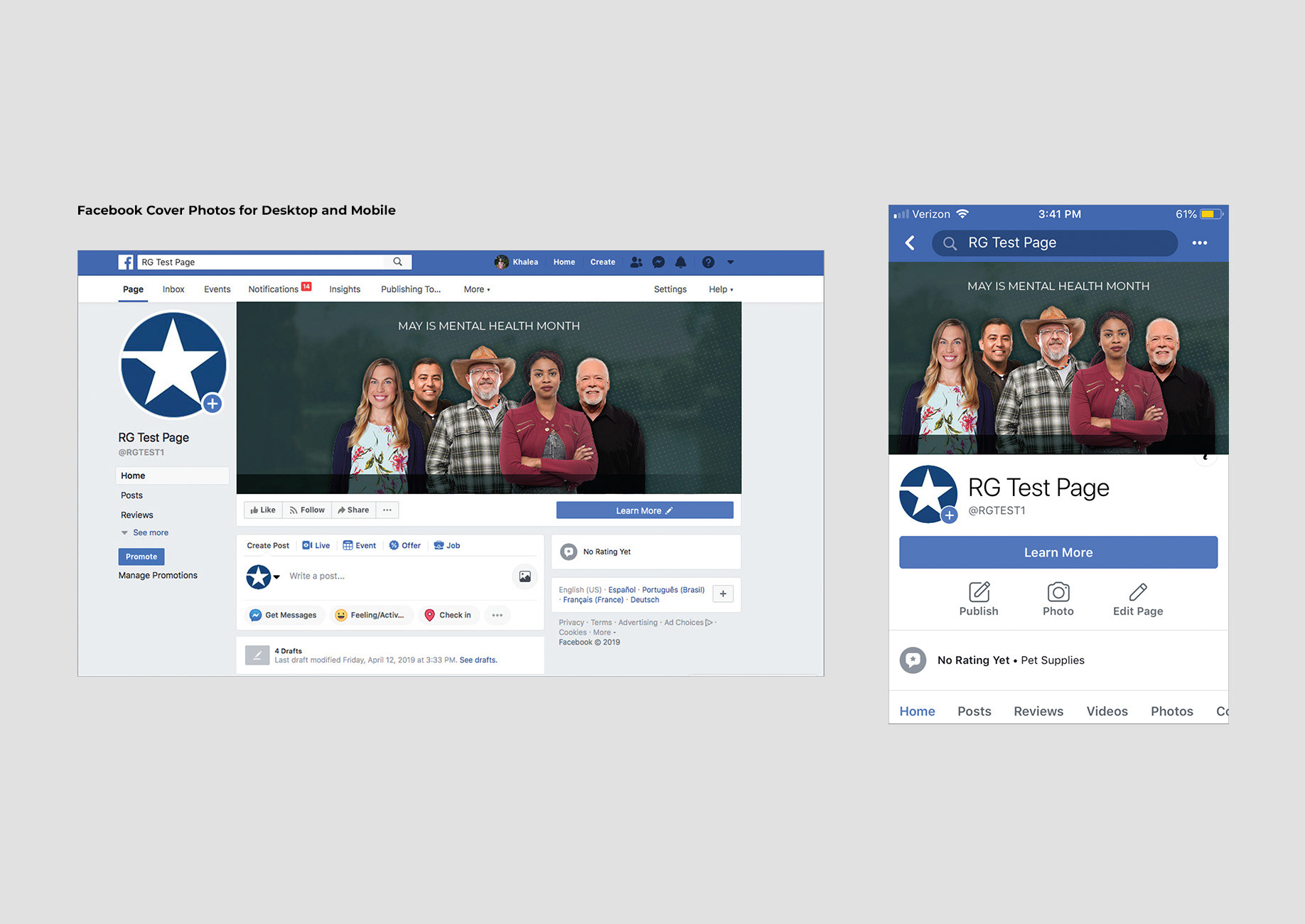Click the No Rating Yet icon on desktop
The width and height of the screenshot is (1305, 924).
pos(569,552)
